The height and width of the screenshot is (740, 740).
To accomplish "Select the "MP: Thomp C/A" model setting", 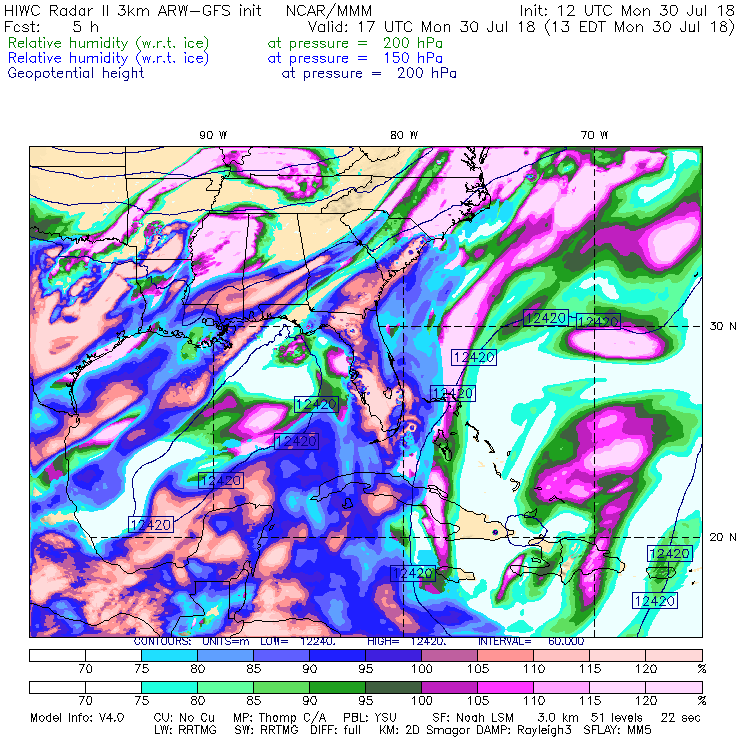I will 279,718.
